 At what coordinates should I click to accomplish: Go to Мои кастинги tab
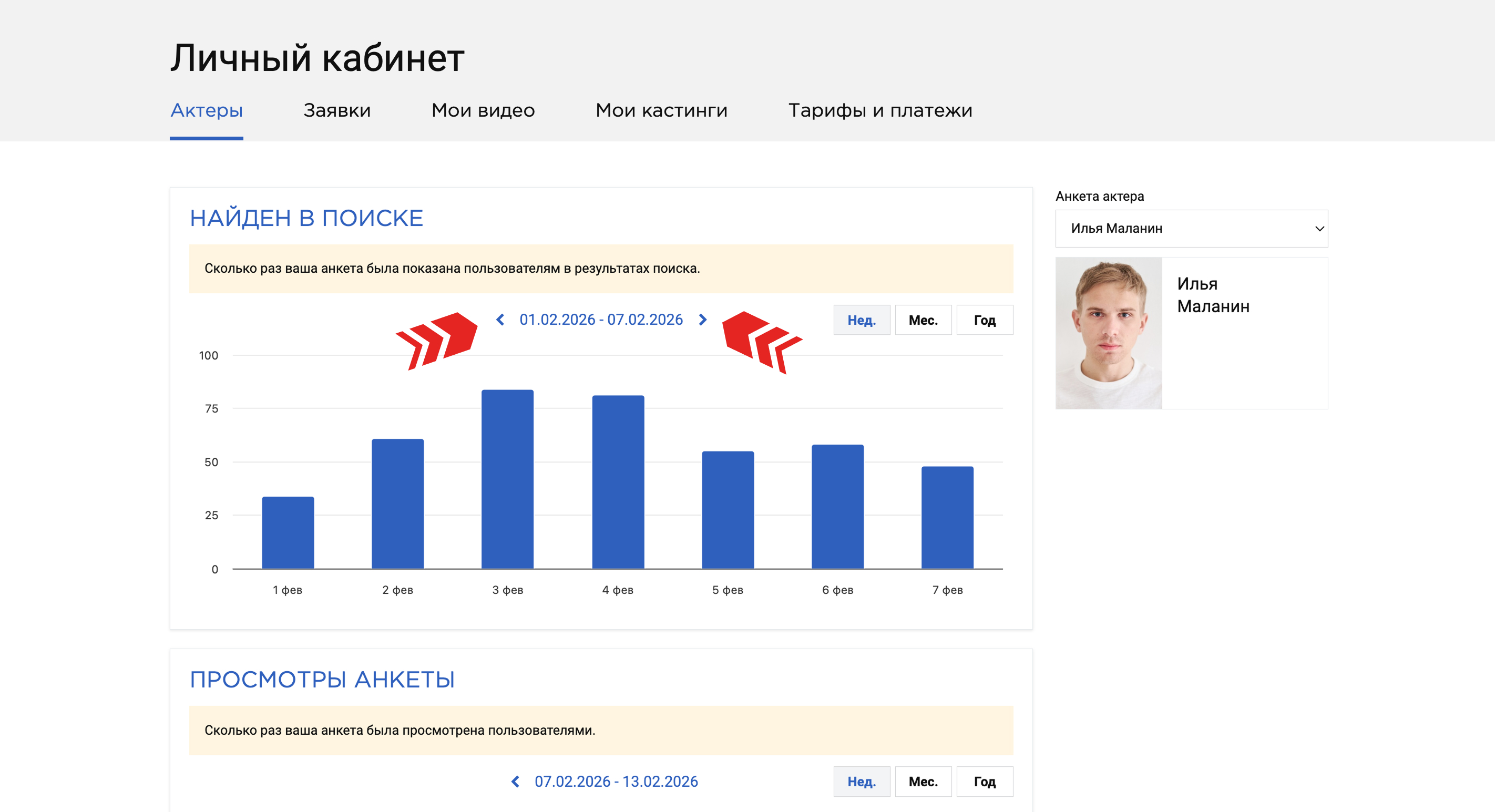pyautogui.click(x=661, y=110)
